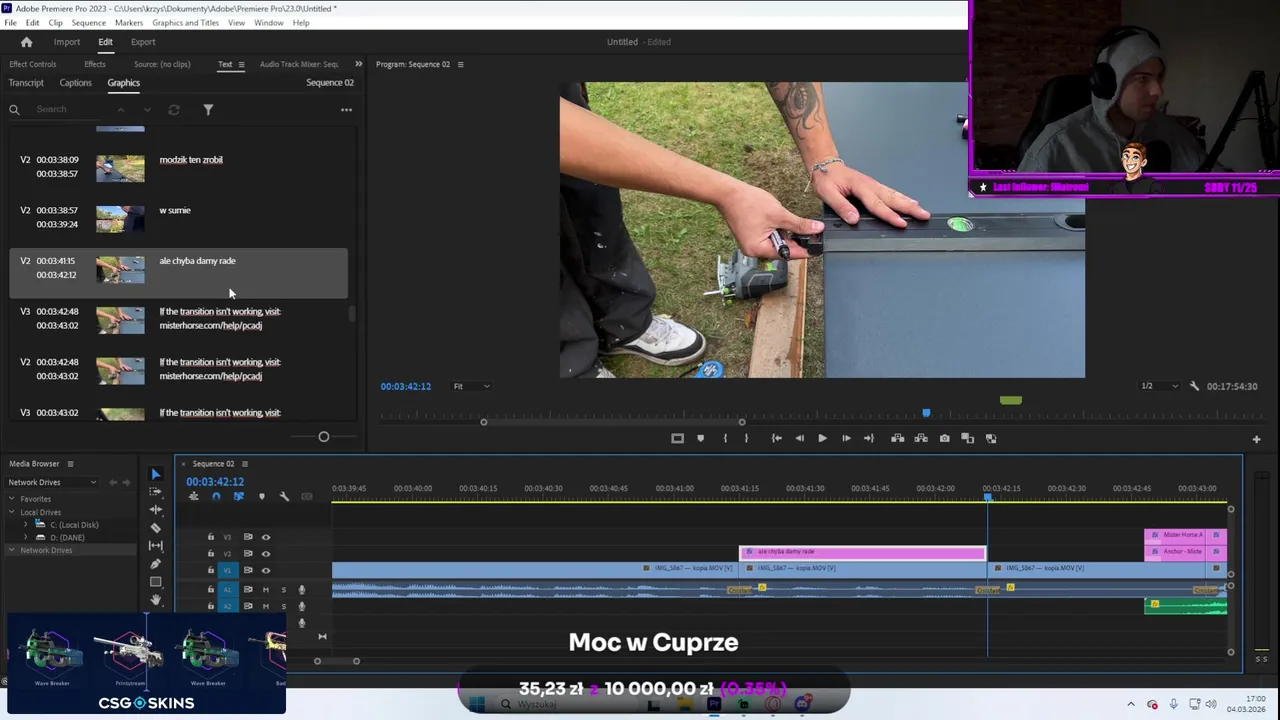Toggle snap magnet in timeline

(216, 497)
